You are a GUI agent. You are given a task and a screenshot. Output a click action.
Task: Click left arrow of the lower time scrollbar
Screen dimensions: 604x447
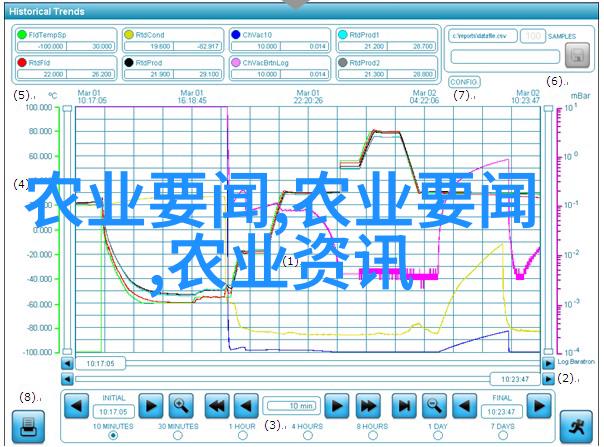coord(67,379)
